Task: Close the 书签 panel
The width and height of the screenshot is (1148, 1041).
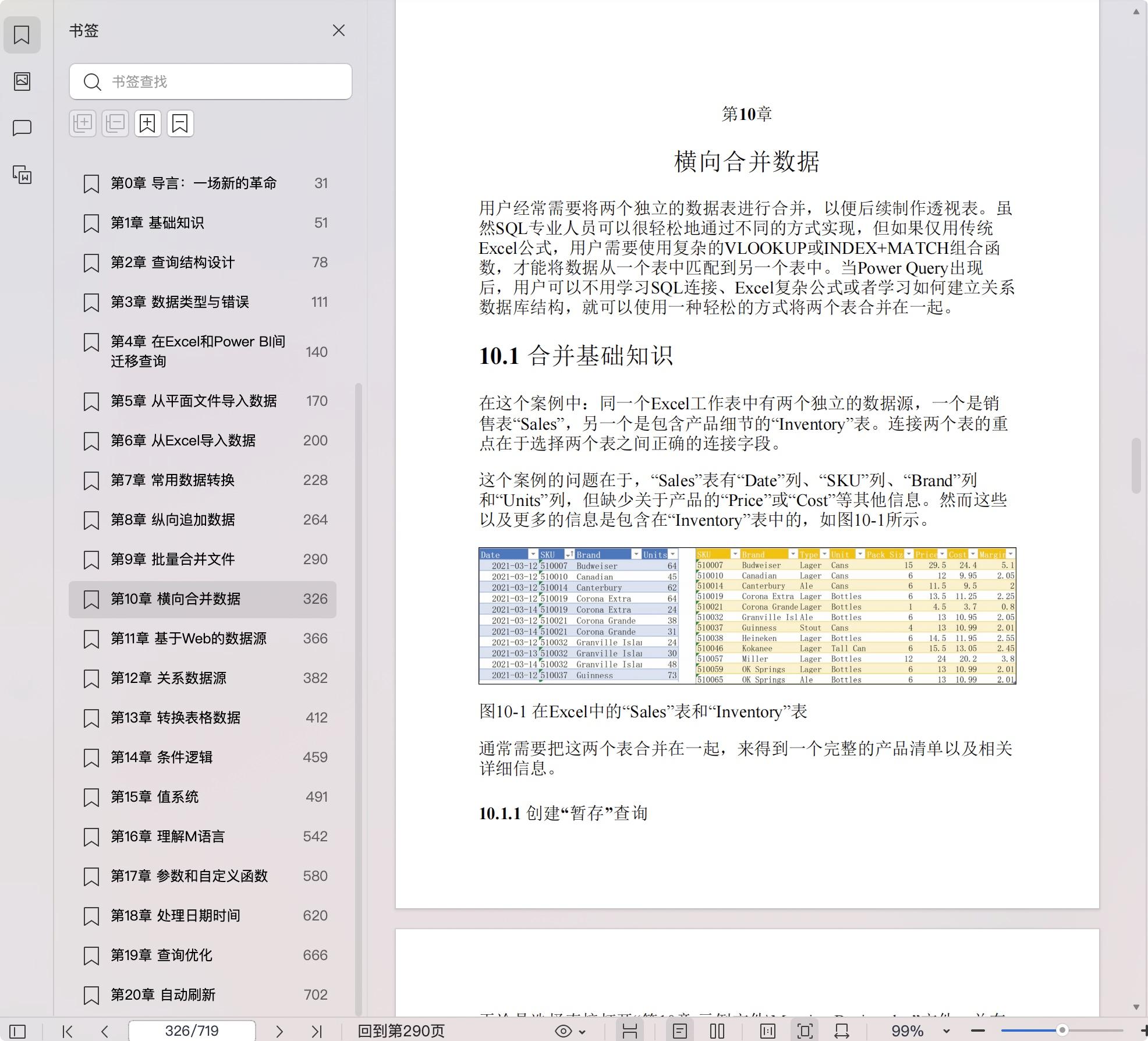Action: click(339, 30)
